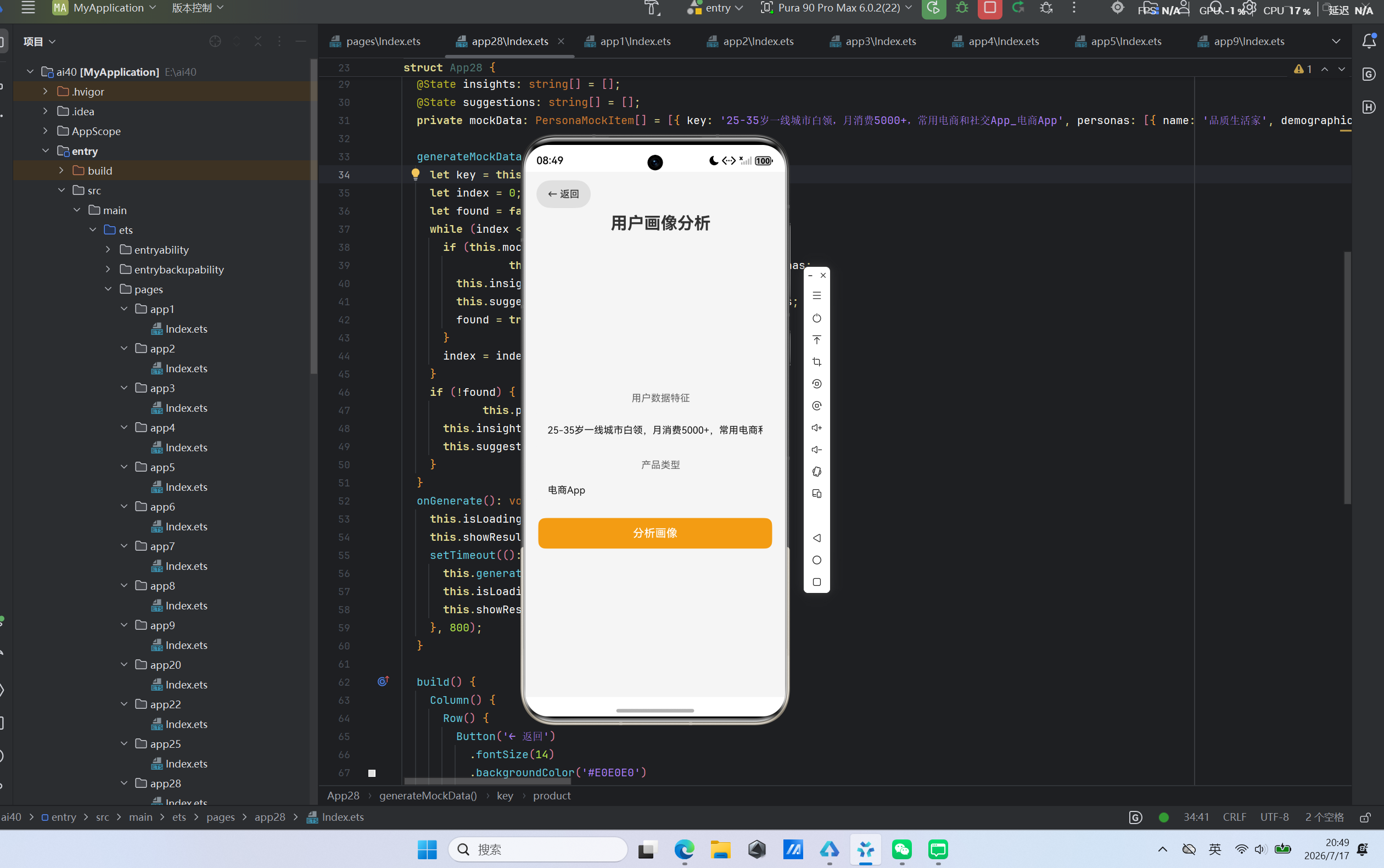1384x868 pixels.
Task: Switch to app9\Index.ets tab
Action: coord(1241,41)
